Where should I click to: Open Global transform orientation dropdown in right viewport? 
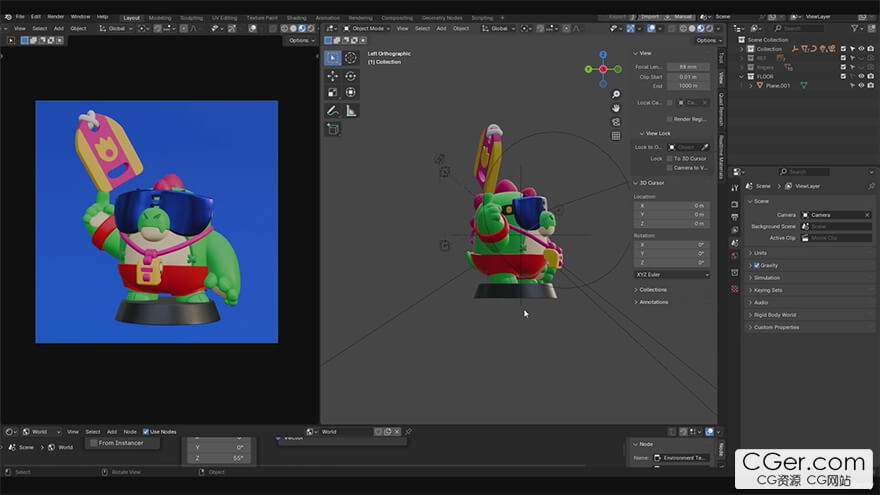(x=498, y=28)
